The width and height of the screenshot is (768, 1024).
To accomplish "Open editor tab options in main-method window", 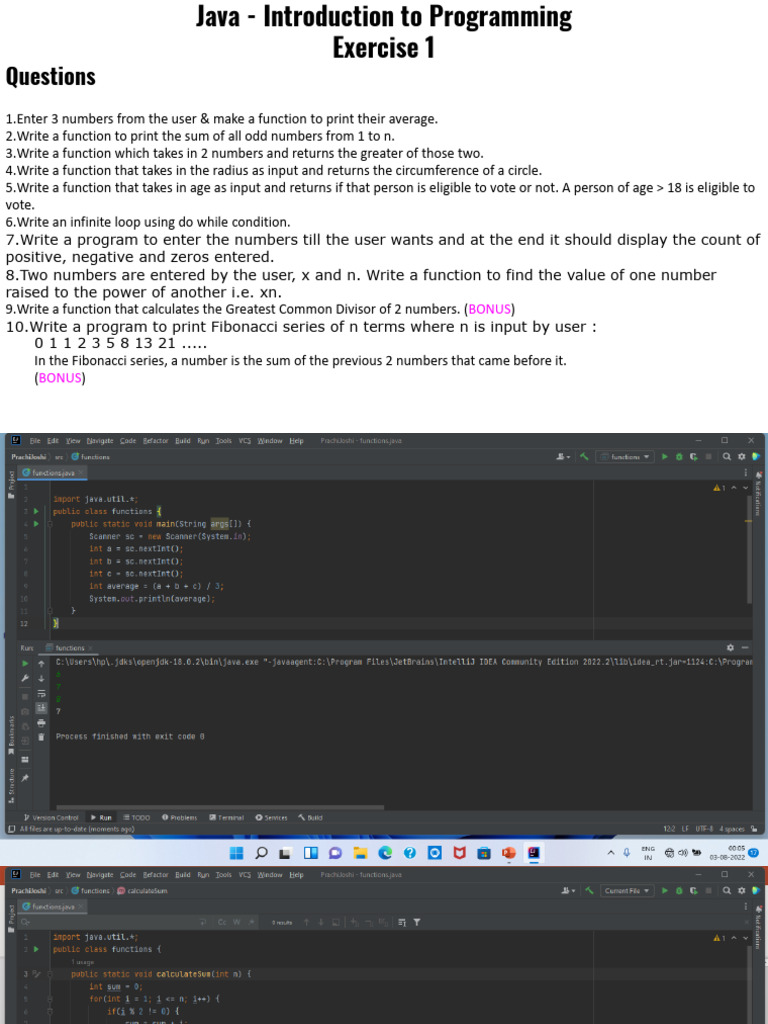I will pyautogui.click(x=745, y=472).
